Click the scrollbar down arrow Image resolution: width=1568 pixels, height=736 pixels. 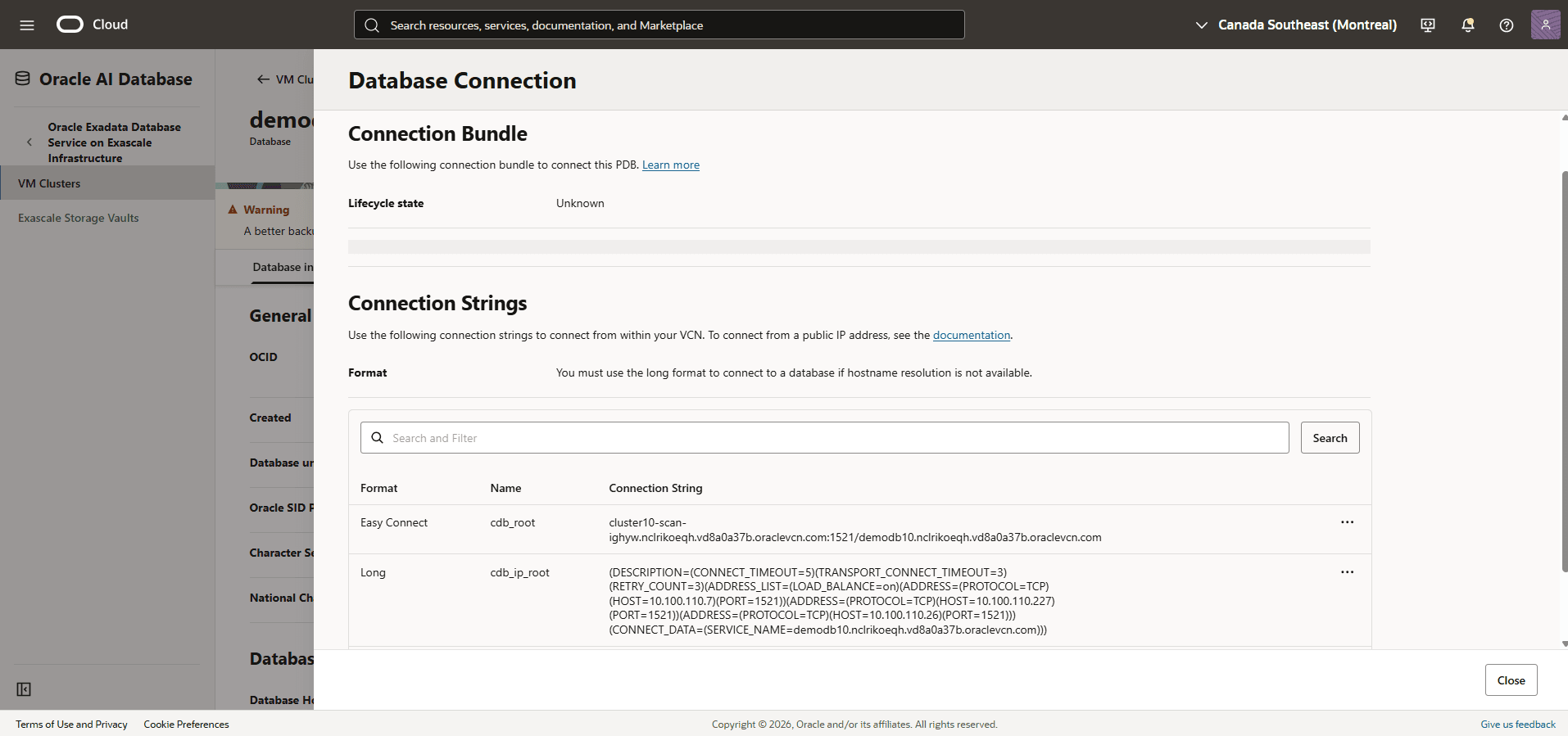[1564, 644]
